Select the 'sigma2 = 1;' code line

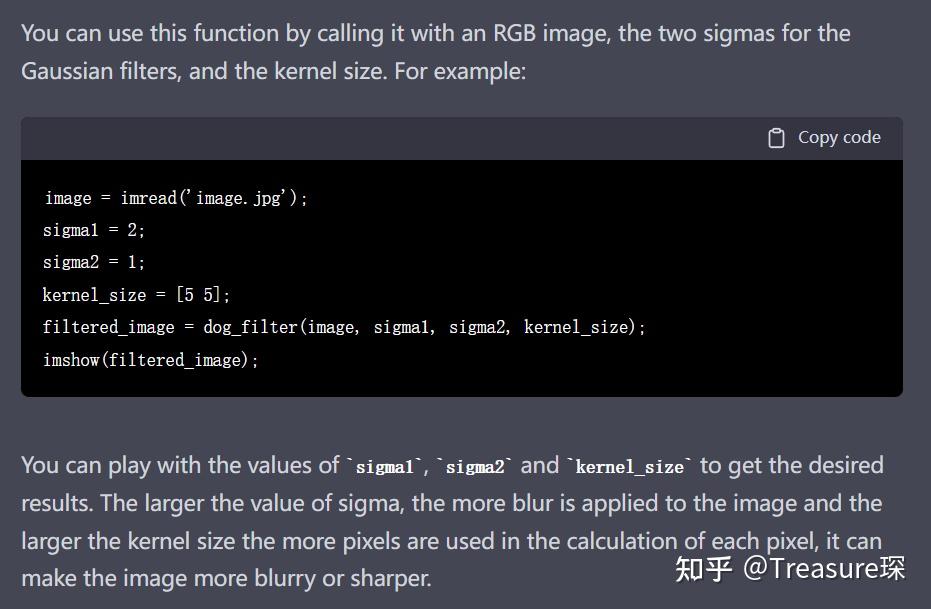pos(94,262)
